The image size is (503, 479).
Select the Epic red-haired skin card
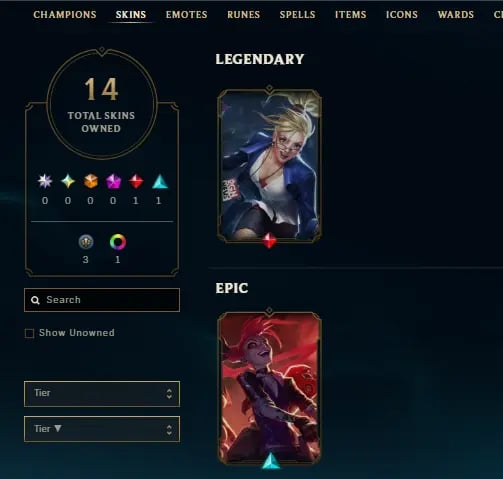coord(269,388)
